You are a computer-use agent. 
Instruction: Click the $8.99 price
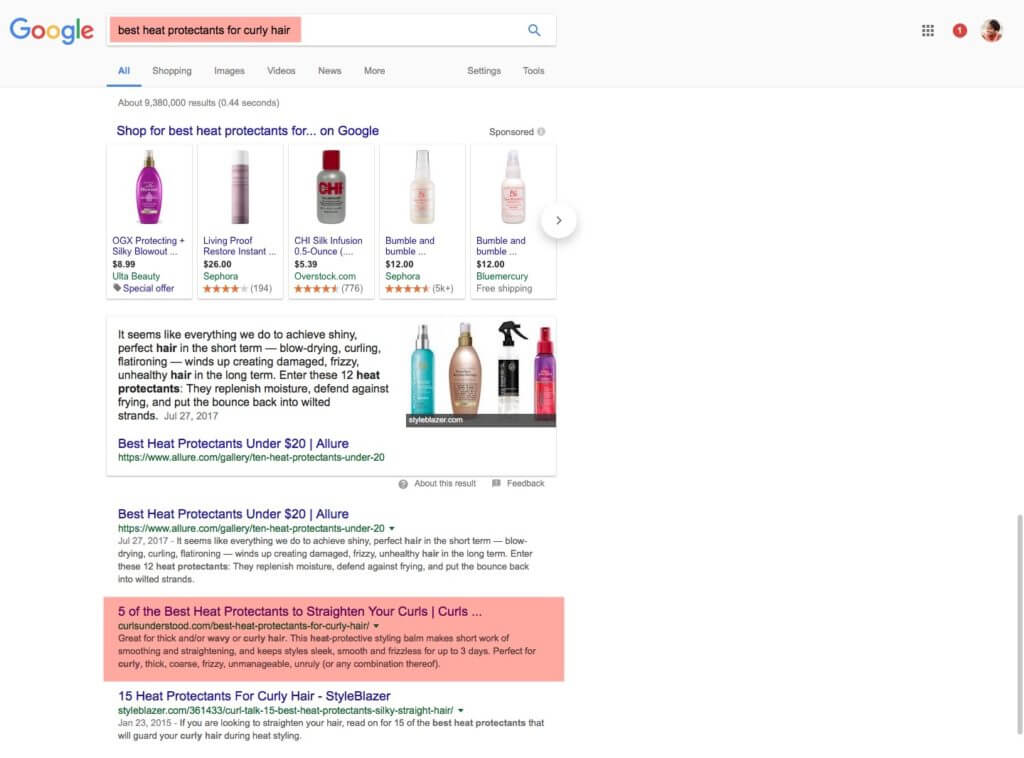[124, 264]
